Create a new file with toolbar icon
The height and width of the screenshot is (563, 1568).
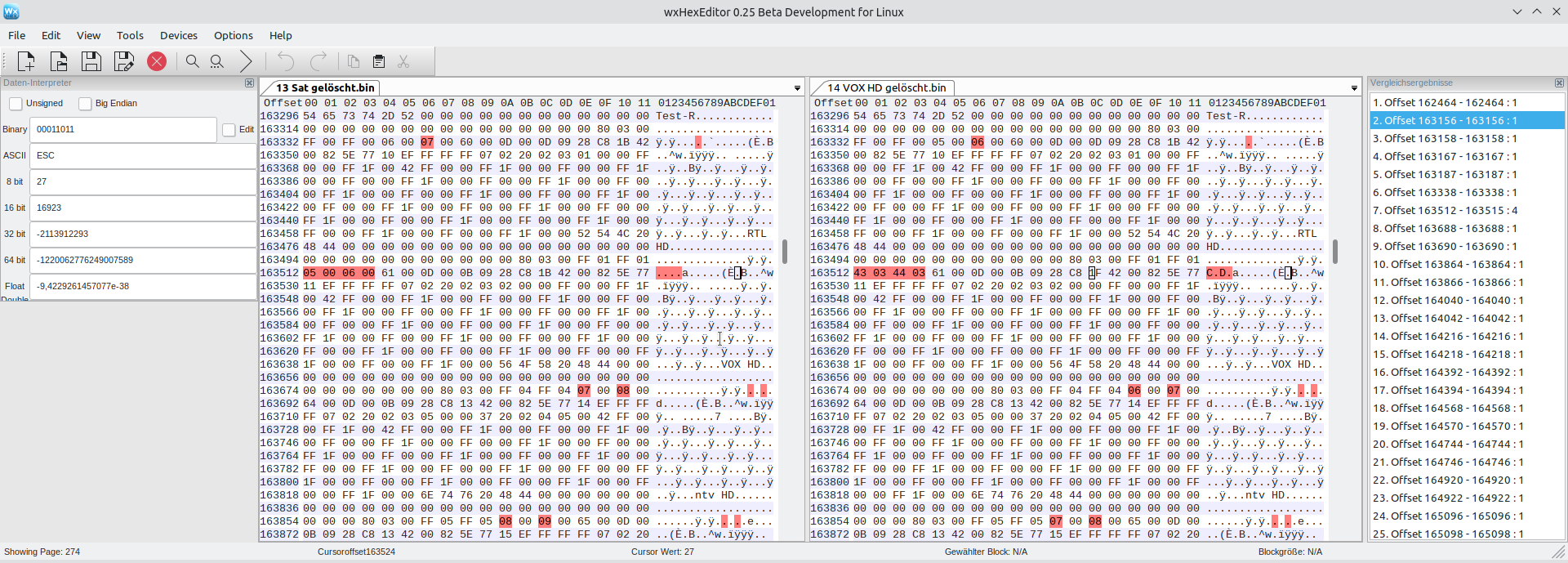pos(25,61)
